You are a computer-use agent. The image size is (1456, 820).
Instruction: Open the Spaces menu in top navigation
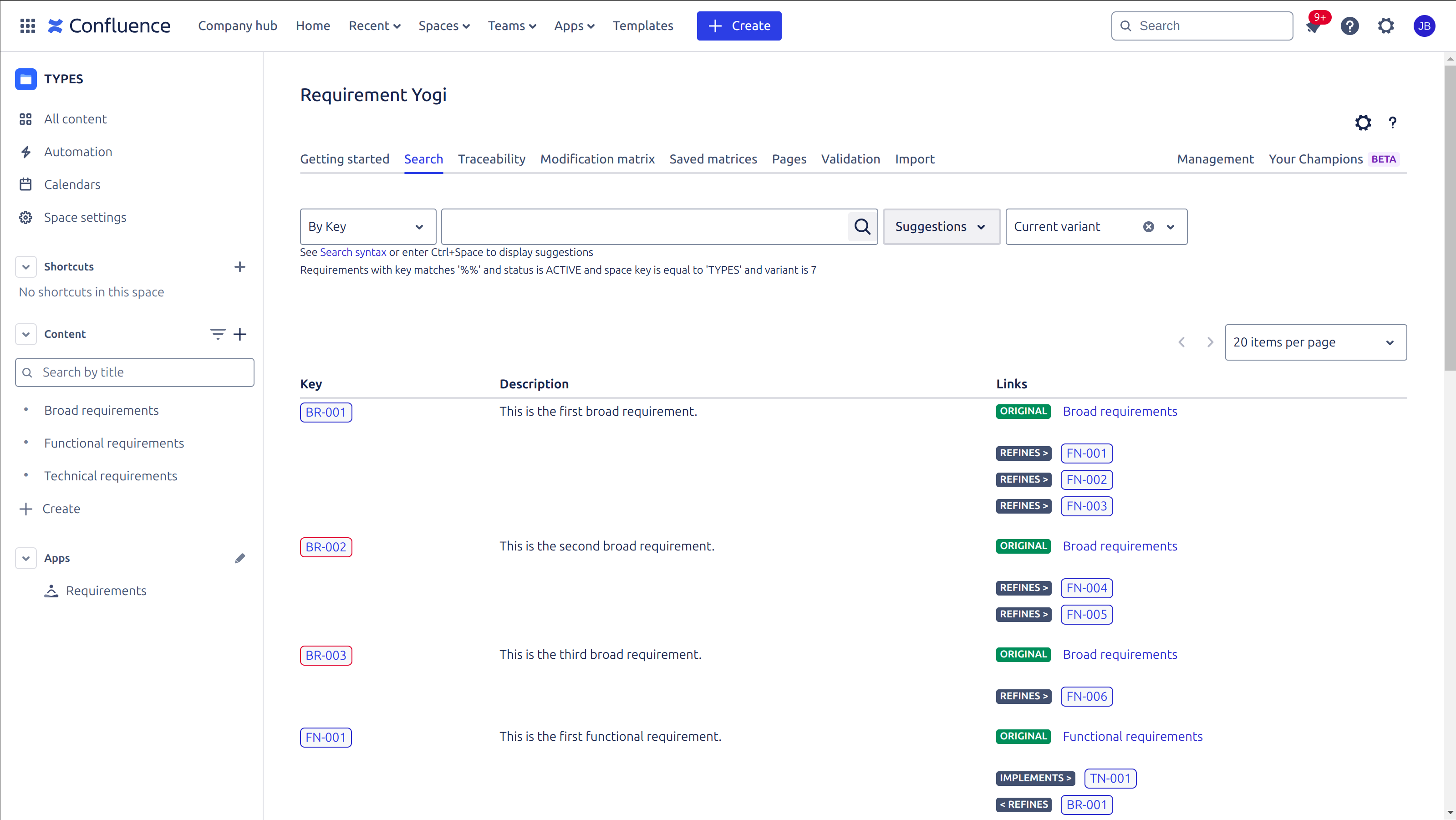click(x=444, y=26)
